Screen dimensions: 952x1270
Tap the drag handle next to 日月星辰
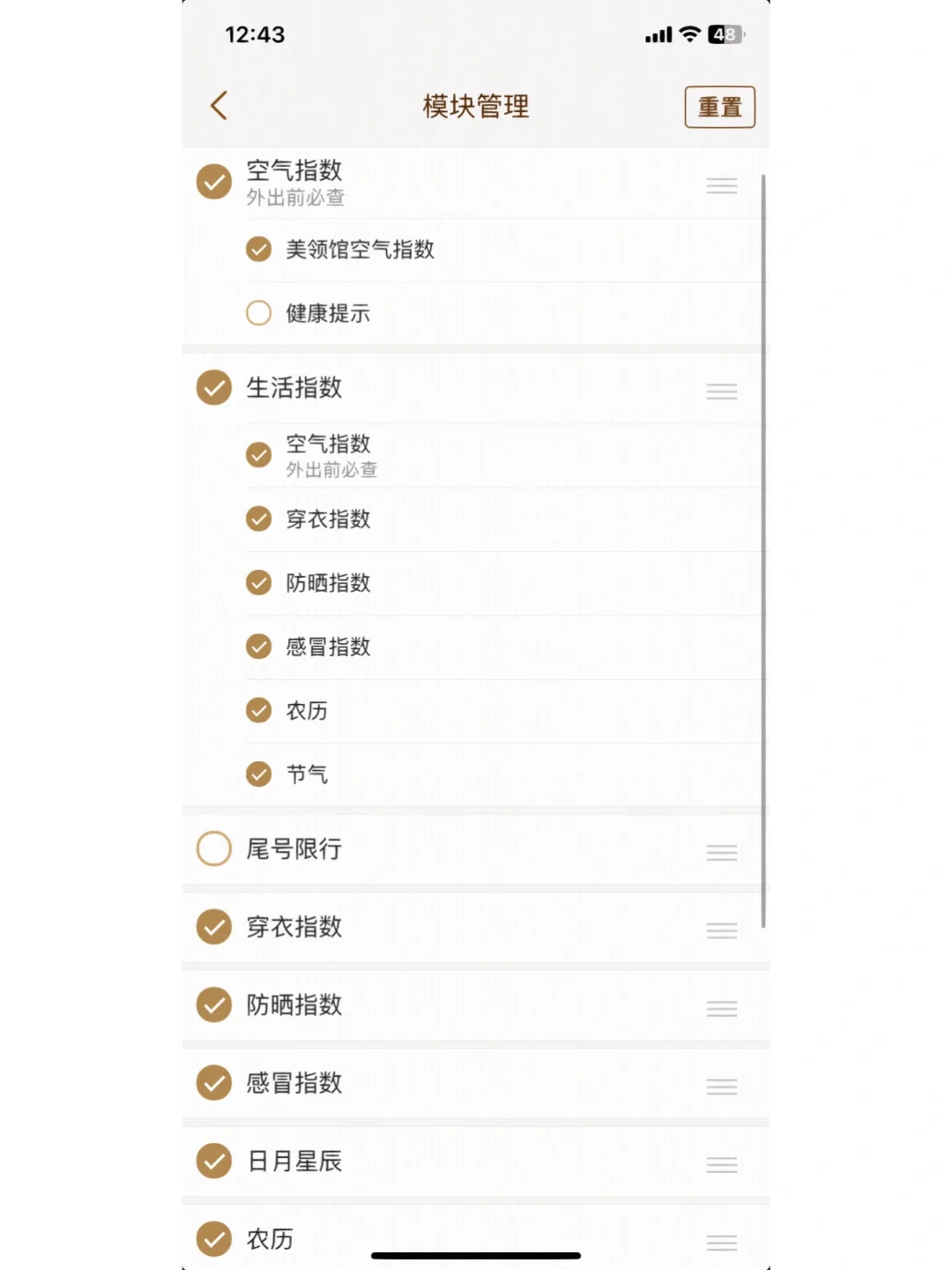click(721, 1165)
